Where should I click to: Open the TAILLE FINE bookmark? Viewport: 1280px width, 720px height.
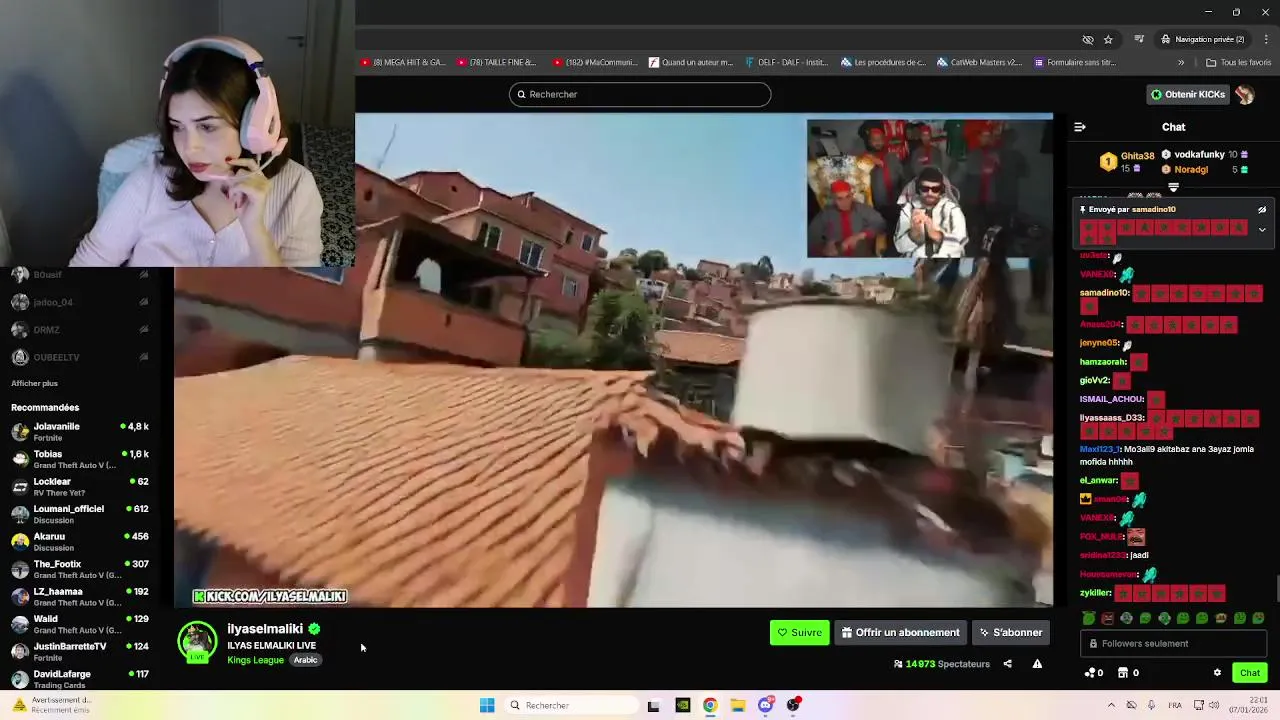click(x=496, y=62)
